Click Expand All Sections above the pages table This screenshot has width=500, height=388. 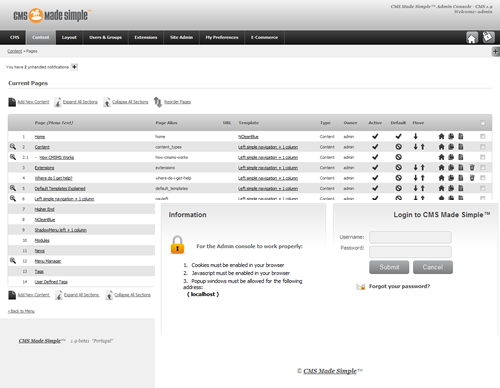point(80,102)
